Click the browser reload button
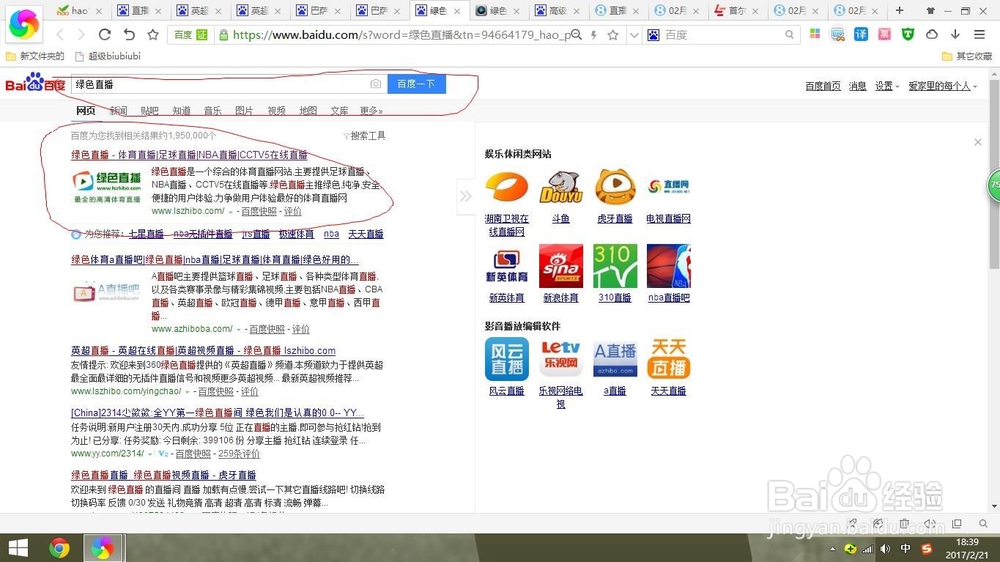The width and height of the screenshot is (1000, 562). pyautogui.click(x=105, y=34)
